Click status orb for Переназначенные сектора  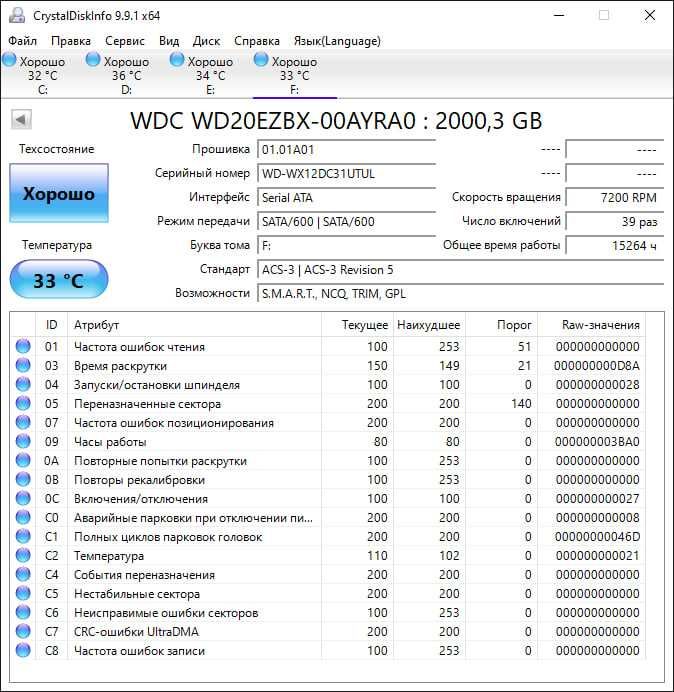pos(23,403)
